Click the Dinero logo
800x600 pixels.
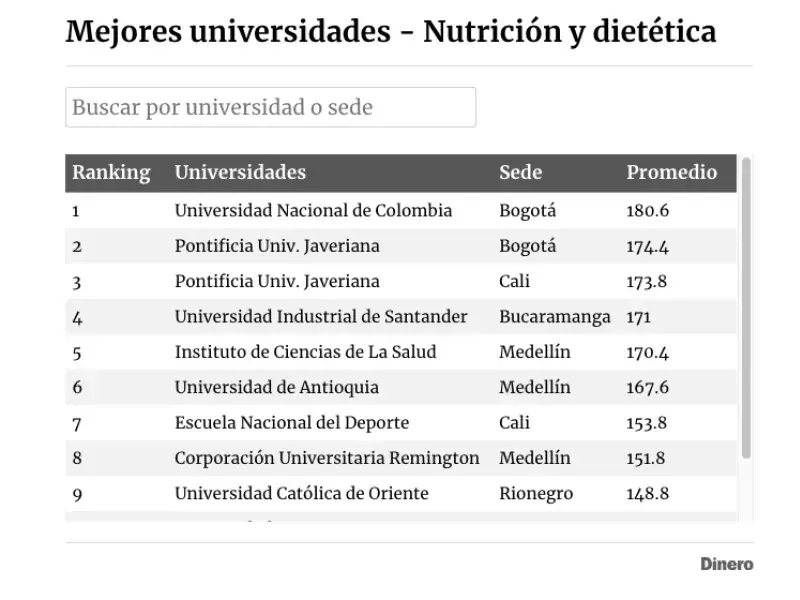(728, 563)
